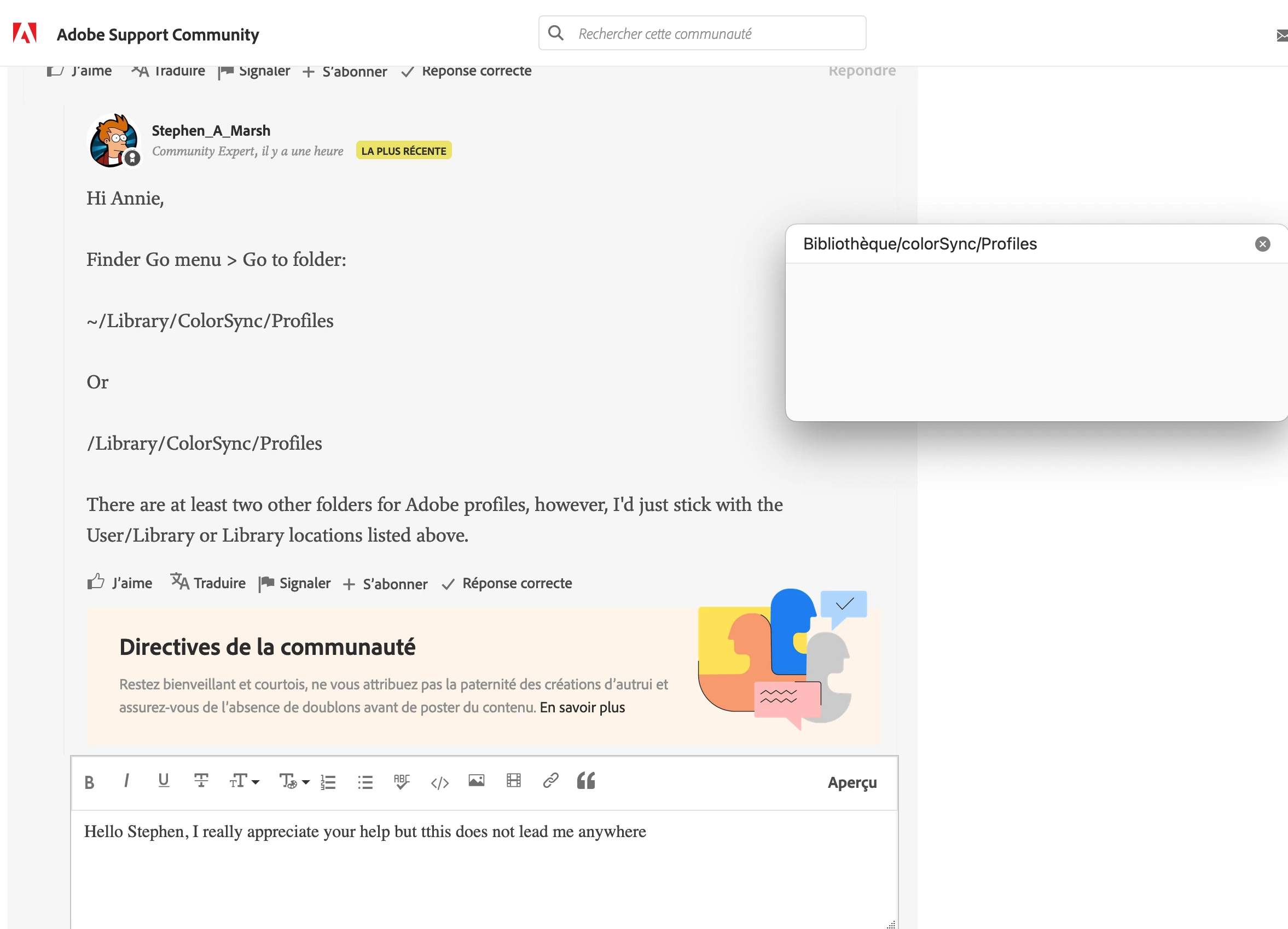Open the text color dropdown

[294, 781]
